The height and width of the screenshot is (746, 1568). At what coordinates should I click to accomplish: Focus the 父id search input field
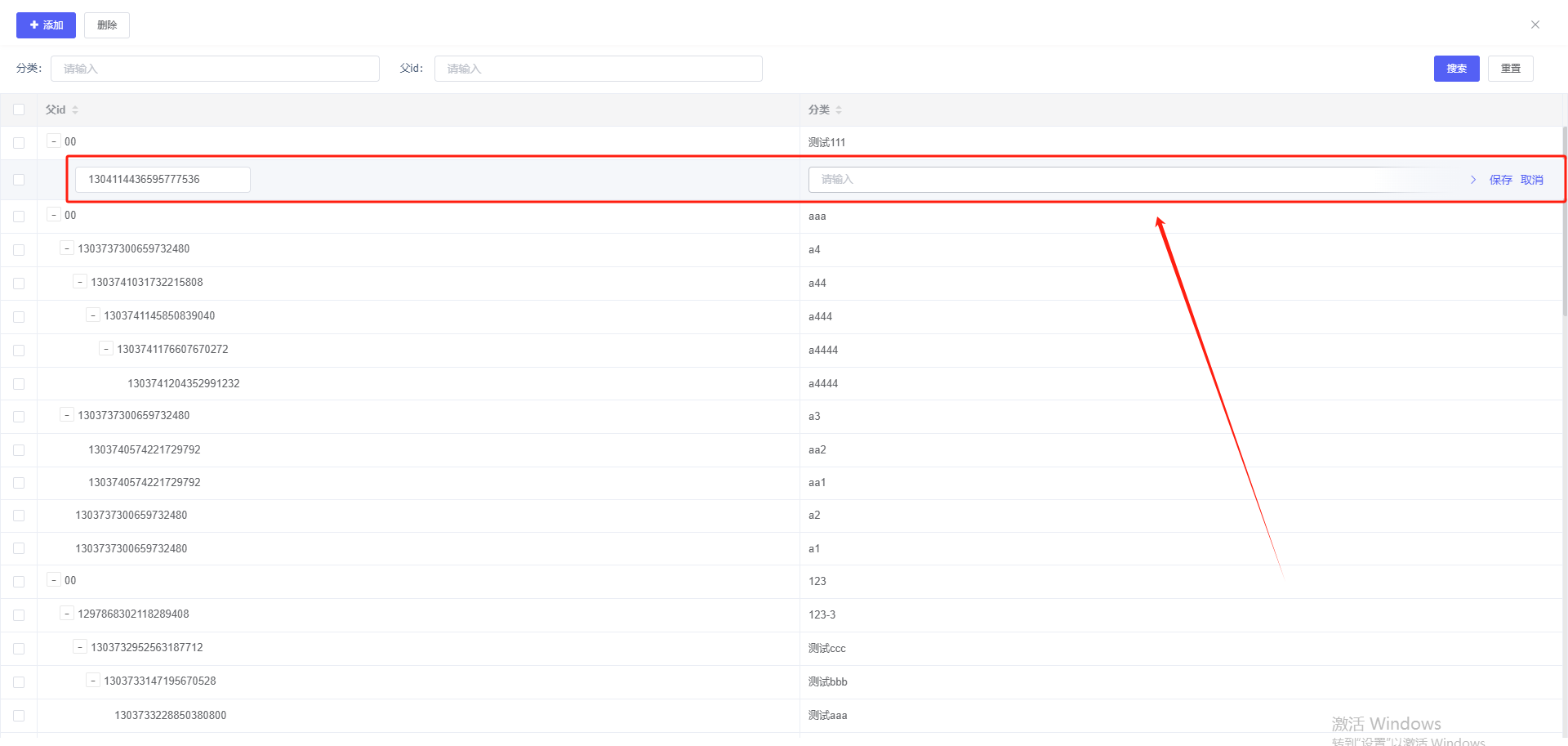[x=598, y=69]
